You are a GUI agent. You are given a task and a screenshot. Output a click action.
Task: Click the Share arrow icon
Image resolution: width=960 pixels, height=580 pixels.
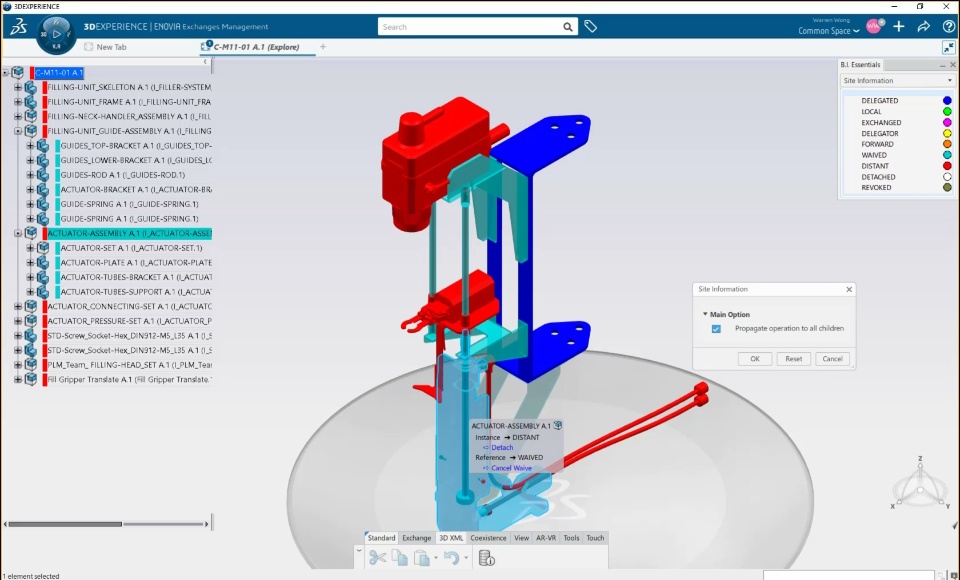pos(923,26)
